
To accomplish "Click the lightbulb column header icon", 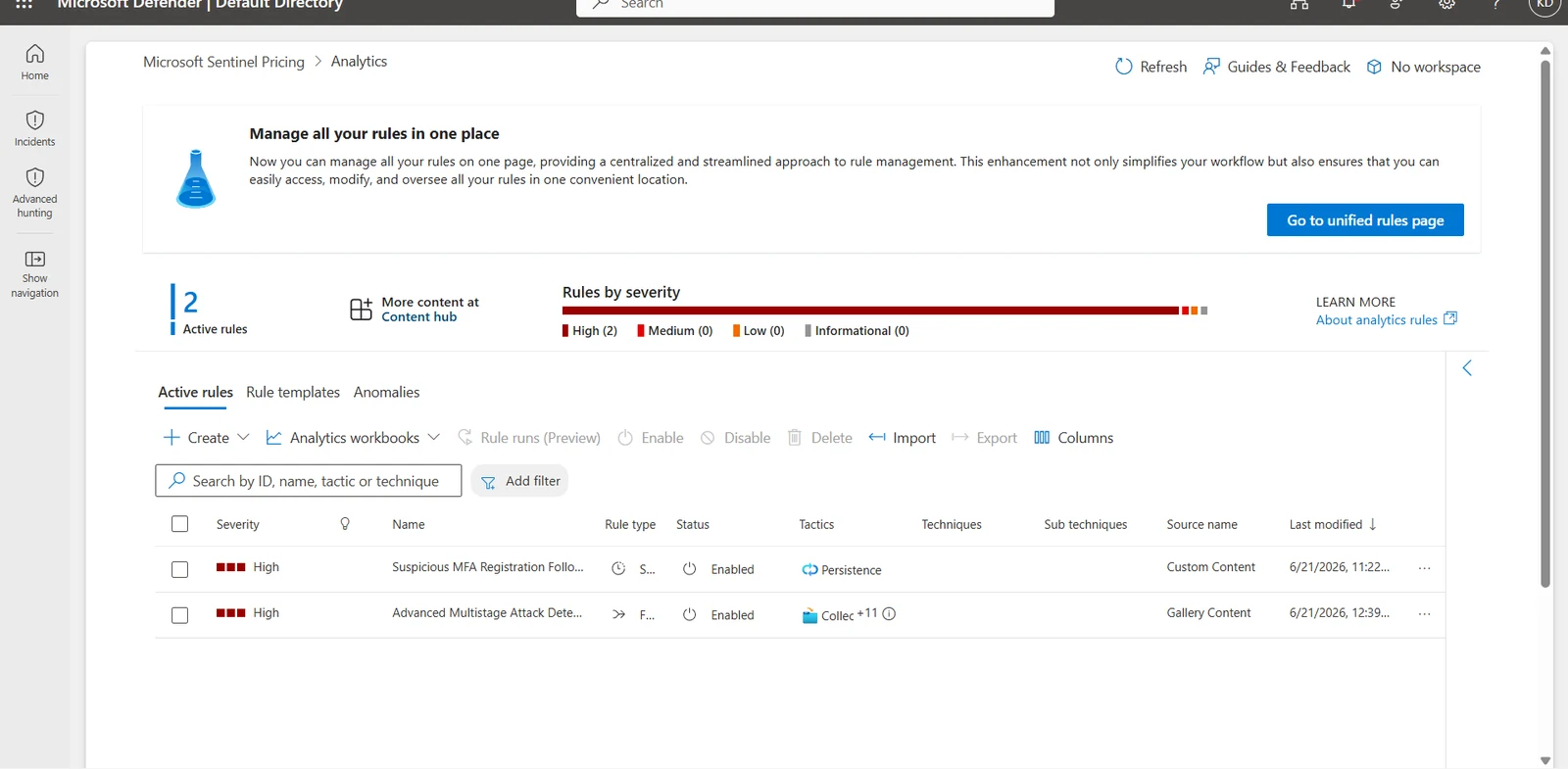I will [345, 524].
